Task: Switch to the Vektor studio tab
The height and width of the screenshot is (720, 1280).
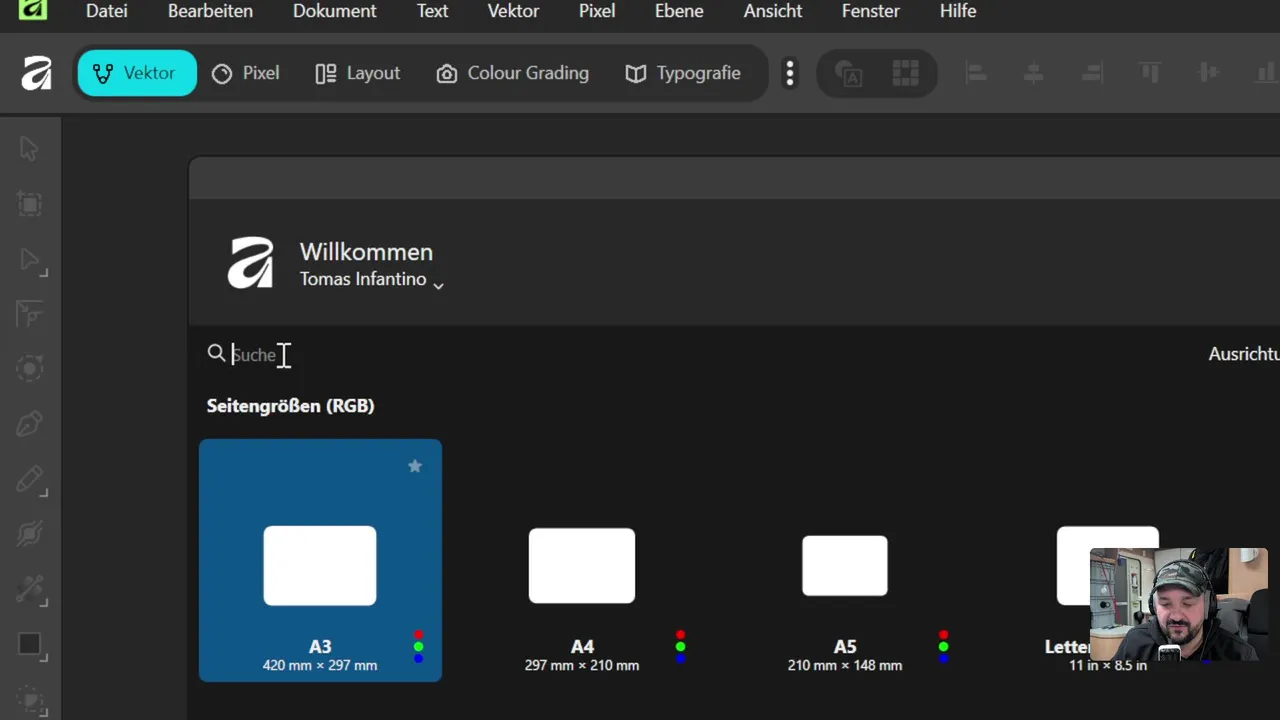Action: click(x=137, y=73)
